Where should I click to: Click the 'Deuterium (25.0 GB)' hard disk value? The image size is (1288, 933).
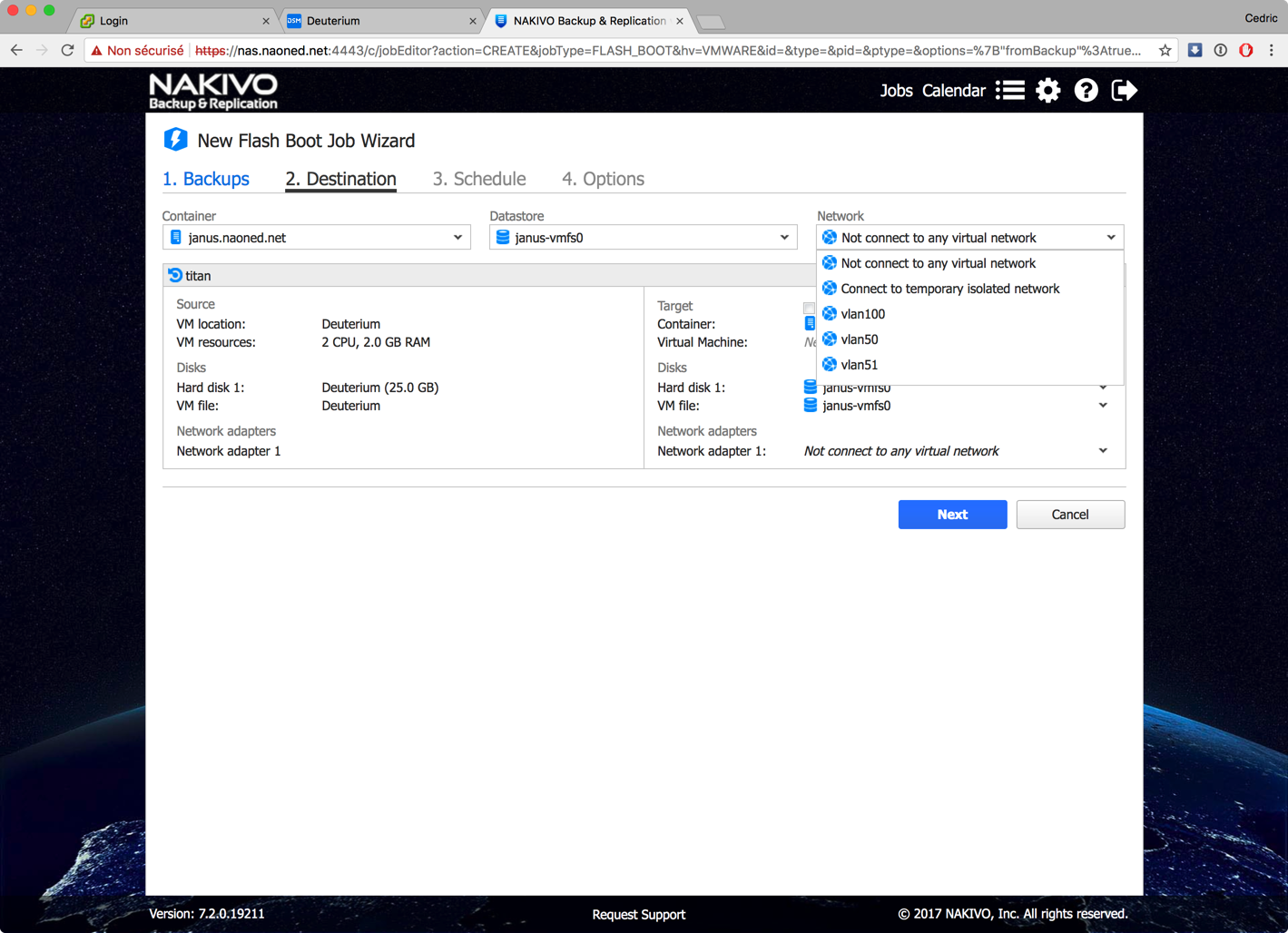[380, 388]
